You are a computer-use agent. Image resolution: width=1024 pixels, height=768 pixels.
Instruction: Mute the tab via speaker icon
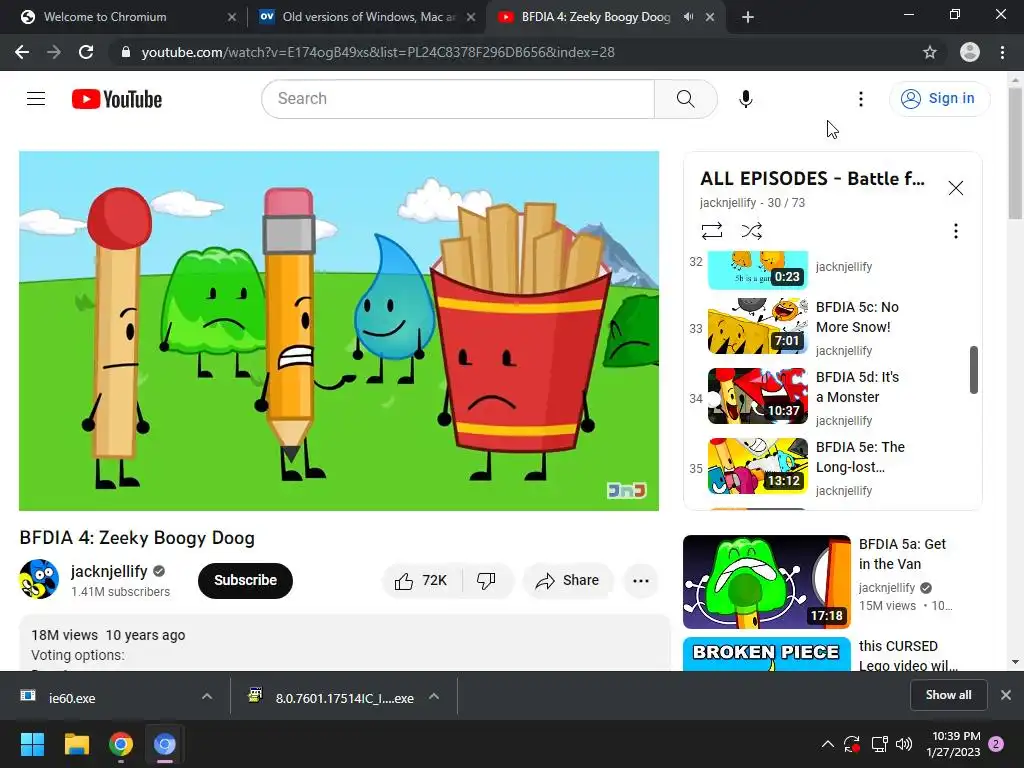pyautogui.click(x=688, y=17)
